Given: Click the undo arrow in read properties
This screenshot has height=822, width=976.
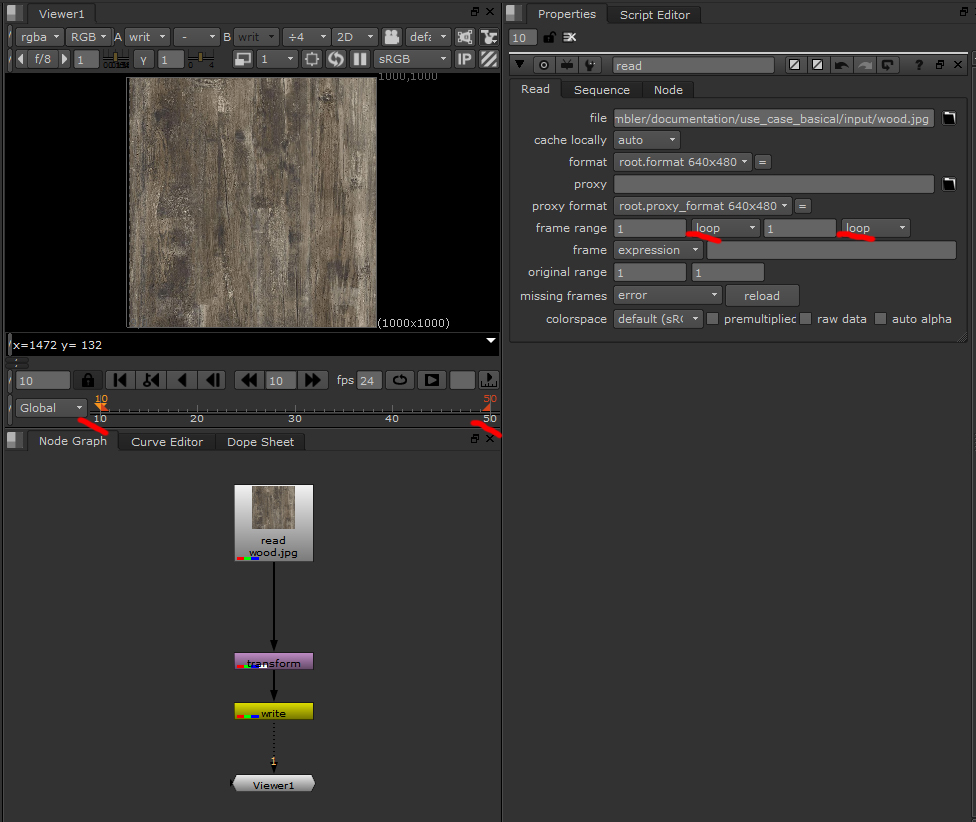Looking at the screenshot, I should click(841, 65).
